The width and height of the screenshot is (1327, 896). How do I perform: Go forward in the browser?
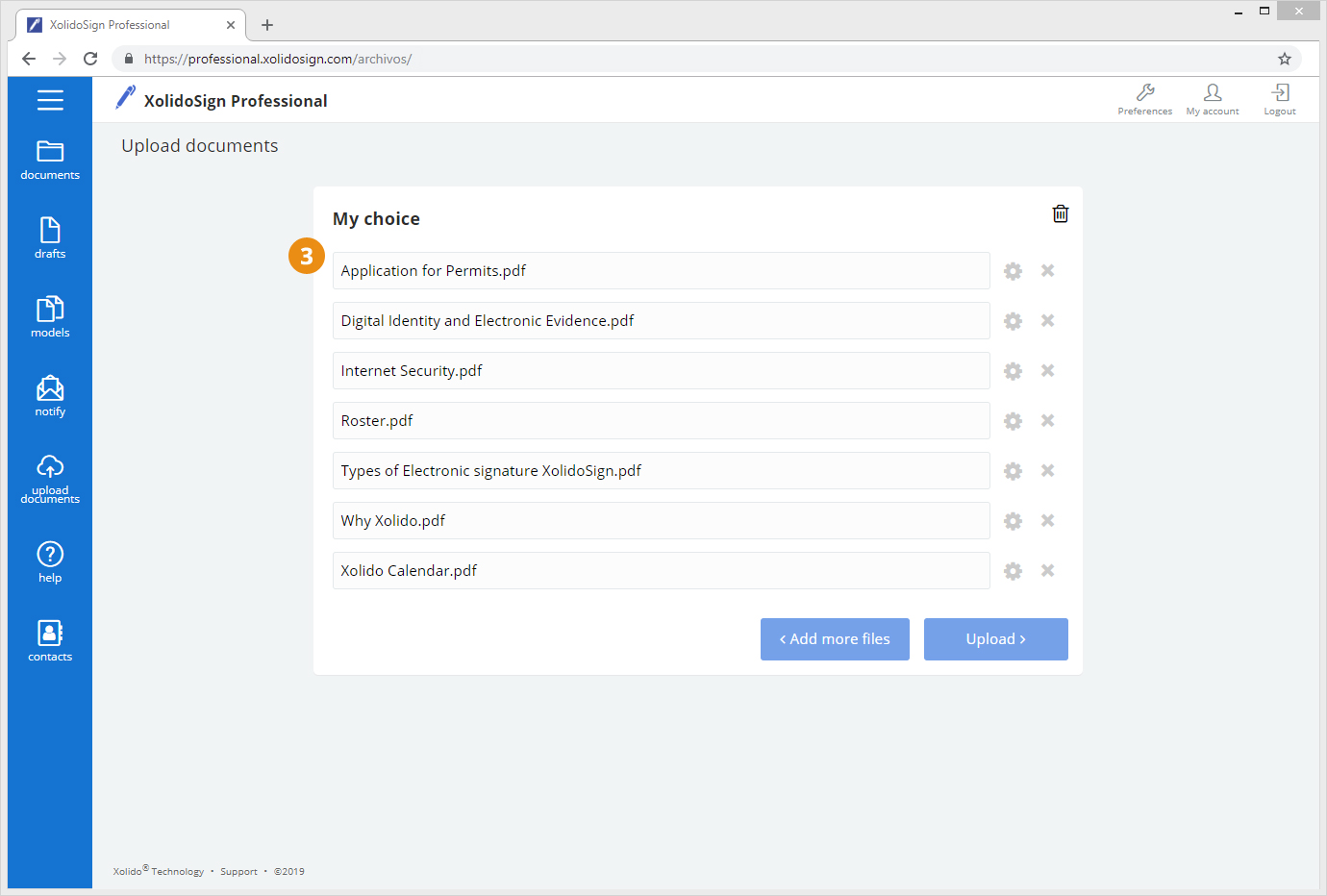[x=60, y=59]
